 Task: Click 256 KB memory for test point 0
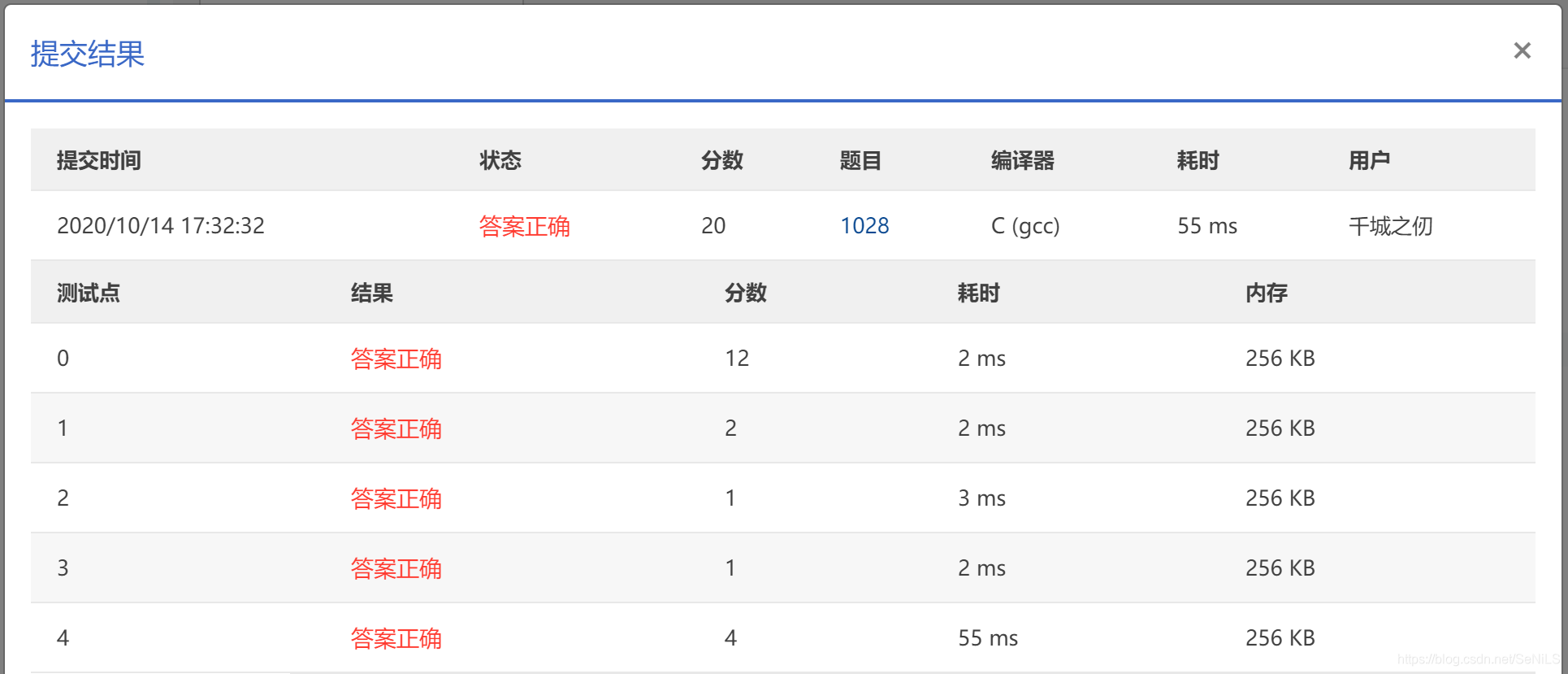tap(1280, 358)
